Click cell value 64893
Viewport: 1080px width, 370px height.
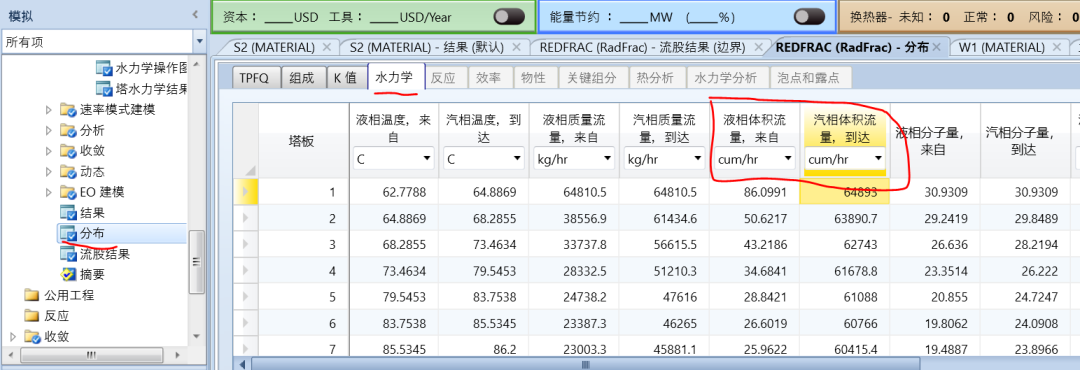click(x=845, y=192)
